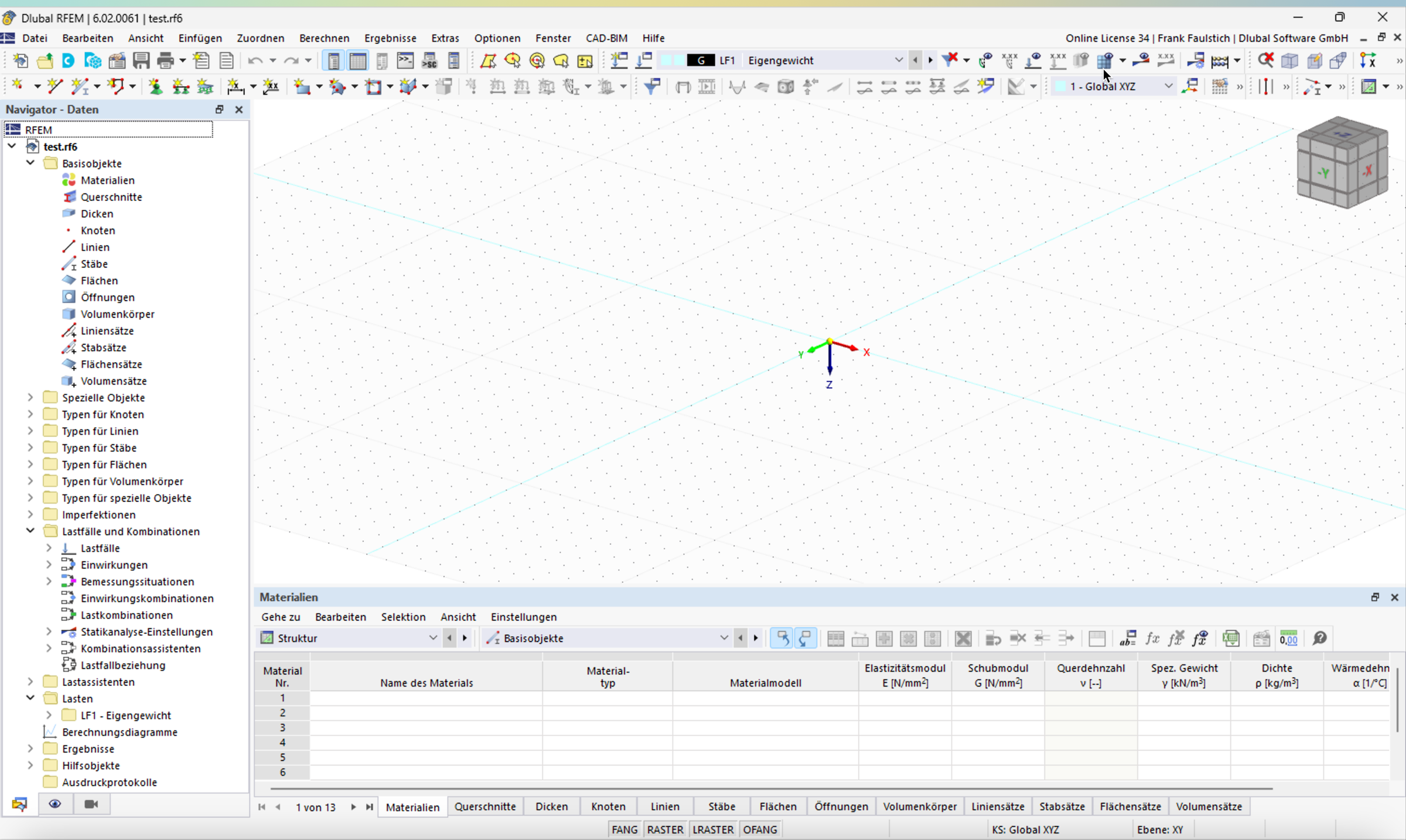The width and height of the screenshot is (1406, 840).
Task: Toggle show loads eye icon in toolbar
Action: pyautogui.click(x=1033, y=60)
